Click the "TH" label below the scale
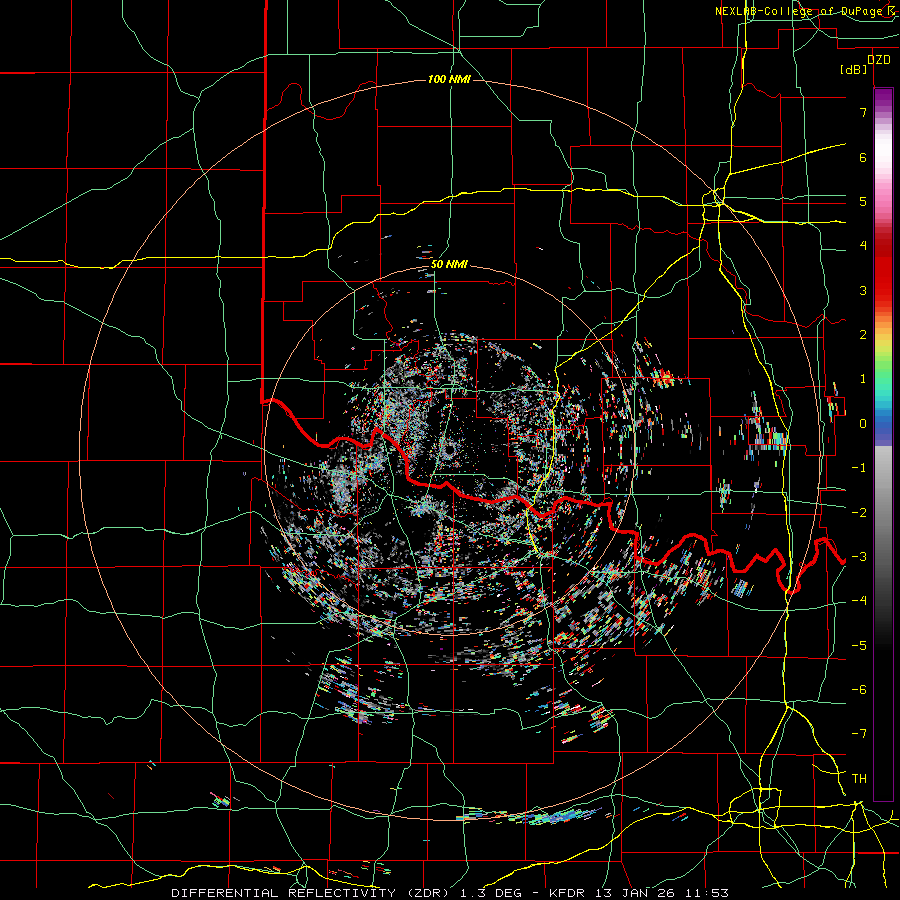The width and height of the screenshot is (900, 900). 859,778
